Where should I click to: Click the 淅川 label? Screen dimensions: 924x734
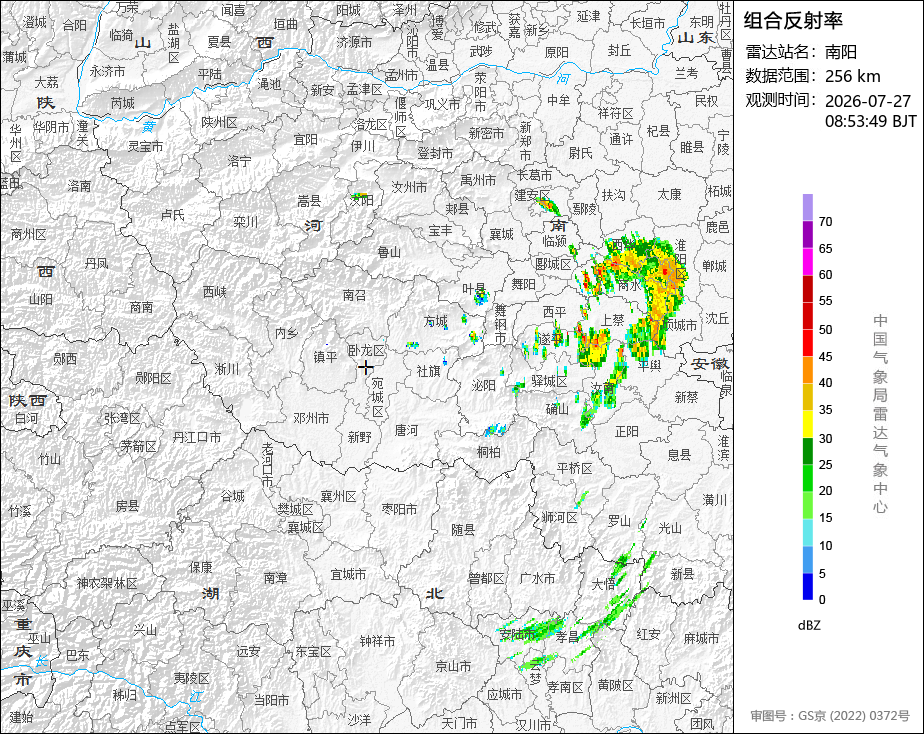227,369
